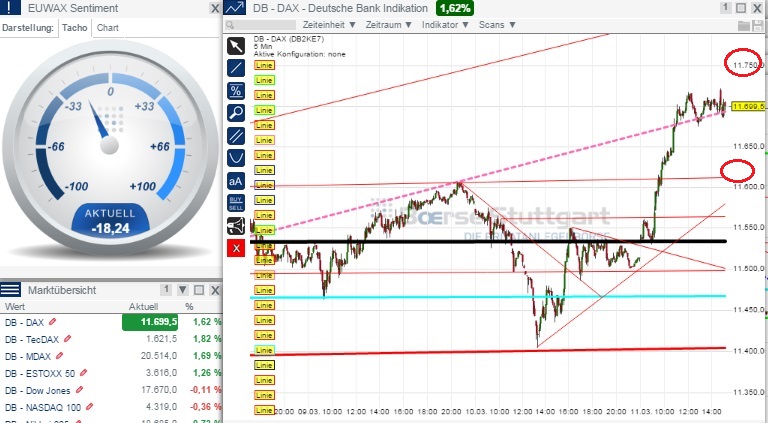Sort by the % column header

tap(189, 307)
